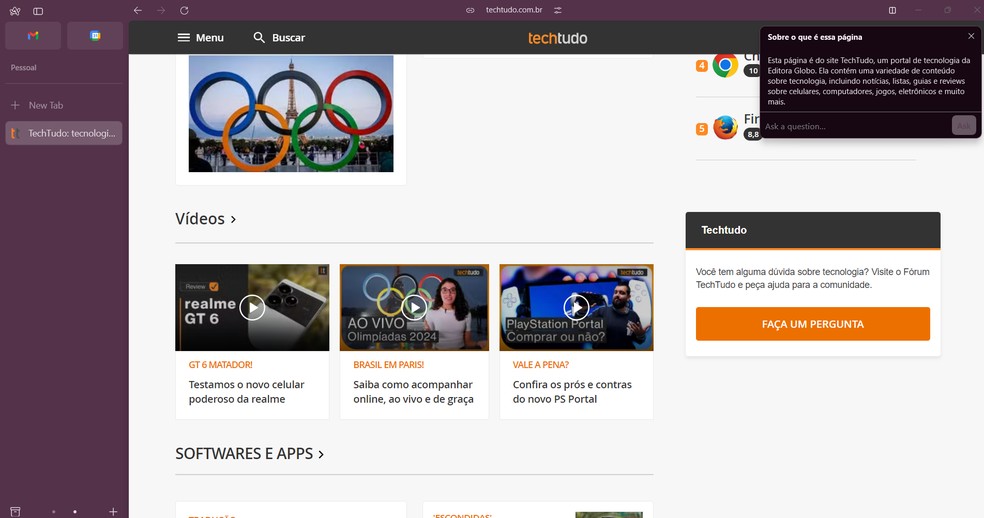Image resolution: width=984 pixels, height=518 pixels.
Task: Play the PlayStation Portal video
Action: 576,308
